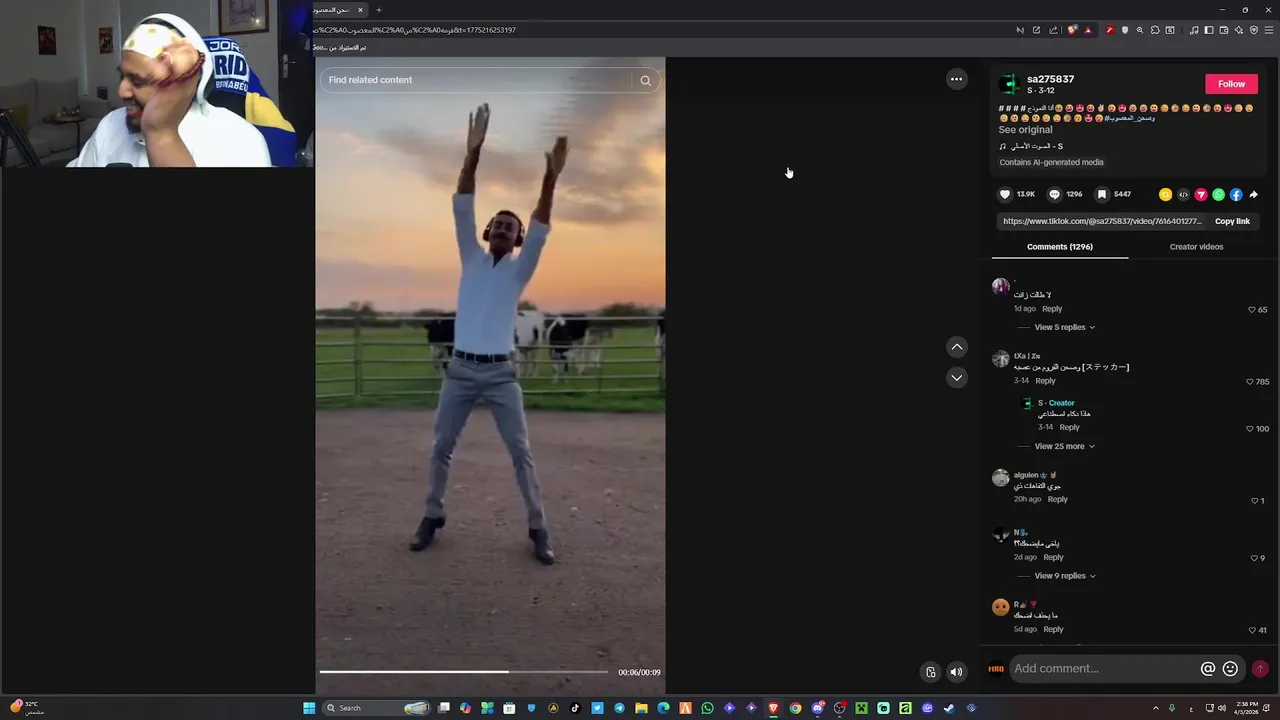Open Steam from the taskbar
The height and width of the screenshot is (720, 1280).
pyautogui.click(x=948, y=708)
